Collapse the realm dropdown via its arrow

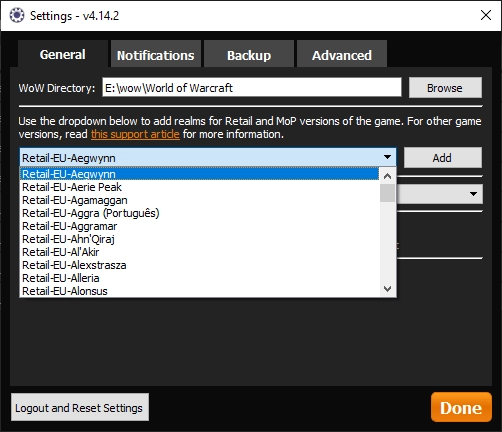[x=387, y=157]
